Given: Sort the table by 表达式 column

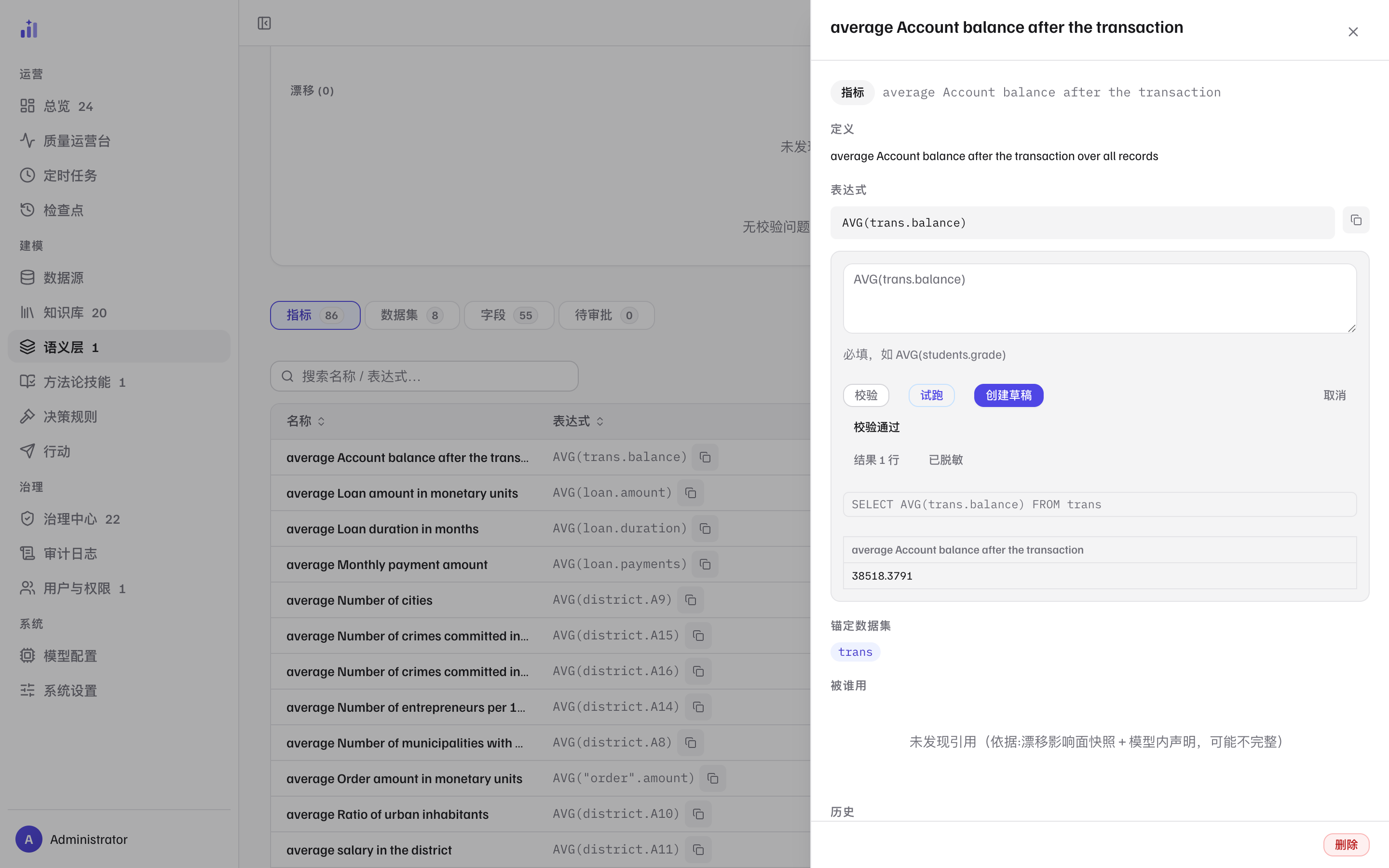Looking at the screenshot, I should point(578,421).
